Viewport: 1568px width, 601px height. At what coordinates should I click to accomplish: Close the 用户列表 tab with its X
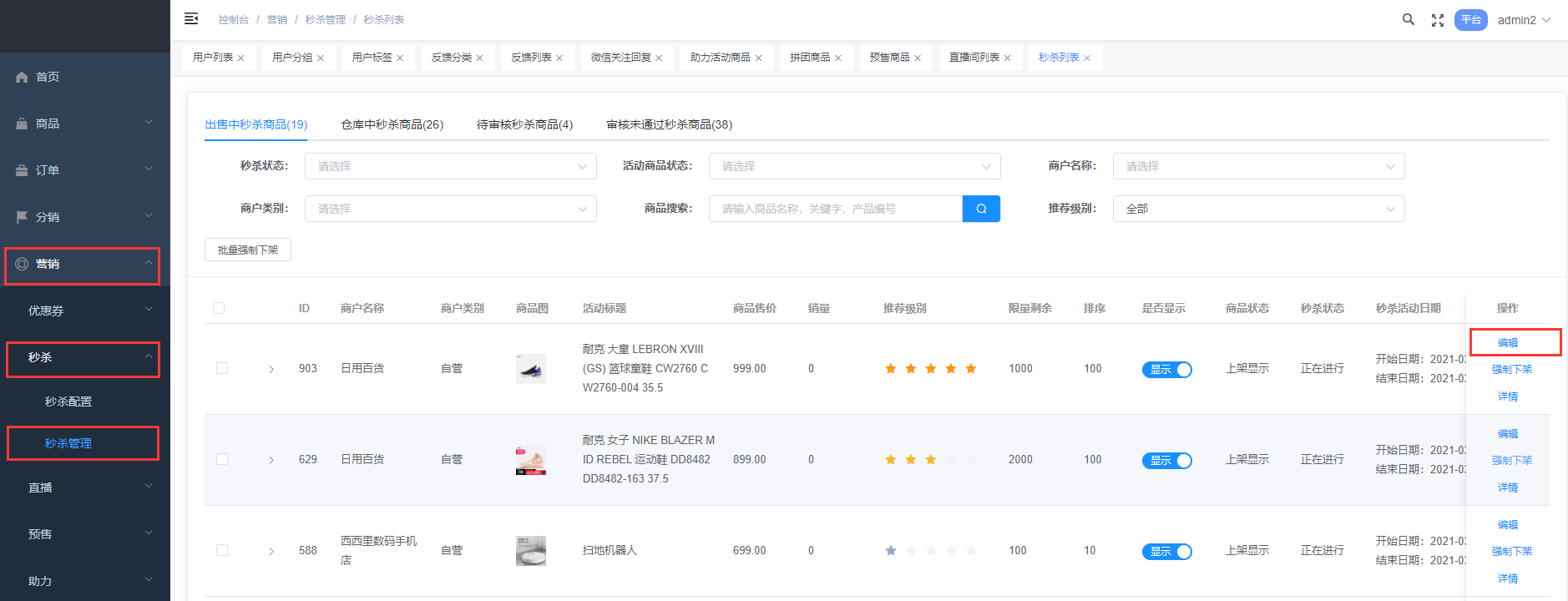click(241, 58)
